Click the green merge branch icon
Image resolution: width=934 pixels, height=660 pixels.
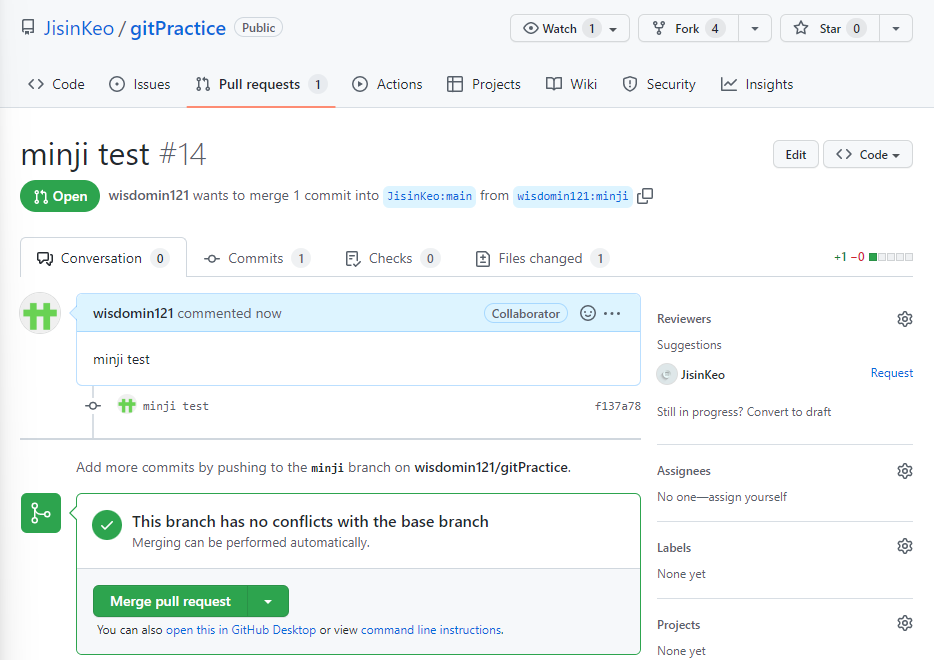point(41,513)
